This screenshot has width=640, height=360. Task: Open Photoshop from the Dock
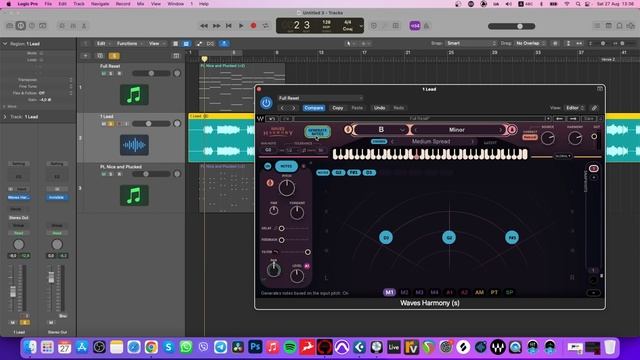255,347
